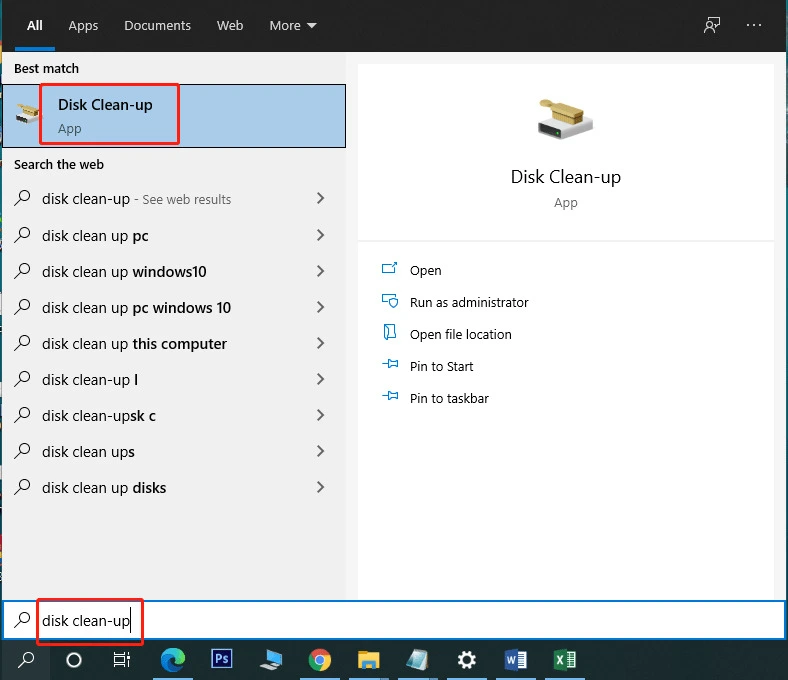Select the 'disk clean up disks' suggestion
Image resolution: width=788 pixels, height=680 pixels.
tap(174, 488)
